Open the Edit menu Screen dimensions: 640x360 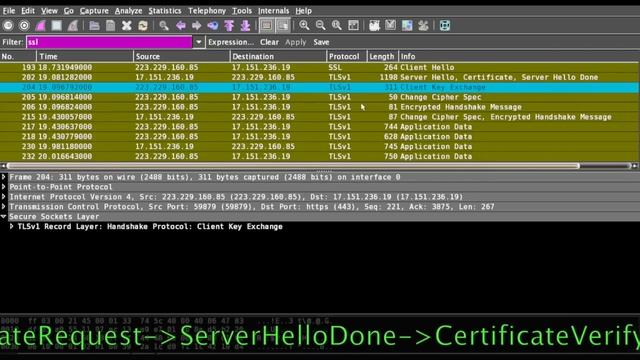tap(28, 11)
